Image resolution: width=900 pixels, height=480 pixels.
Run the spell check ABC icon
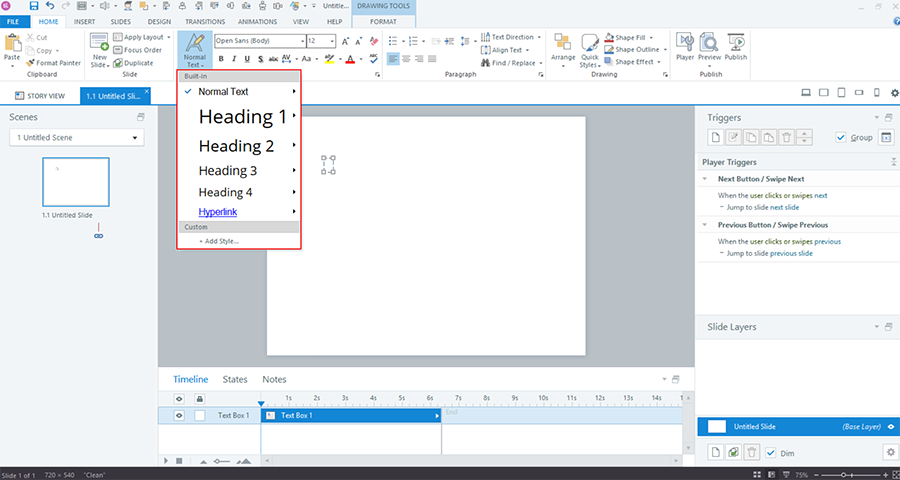[x=374, y=59]
